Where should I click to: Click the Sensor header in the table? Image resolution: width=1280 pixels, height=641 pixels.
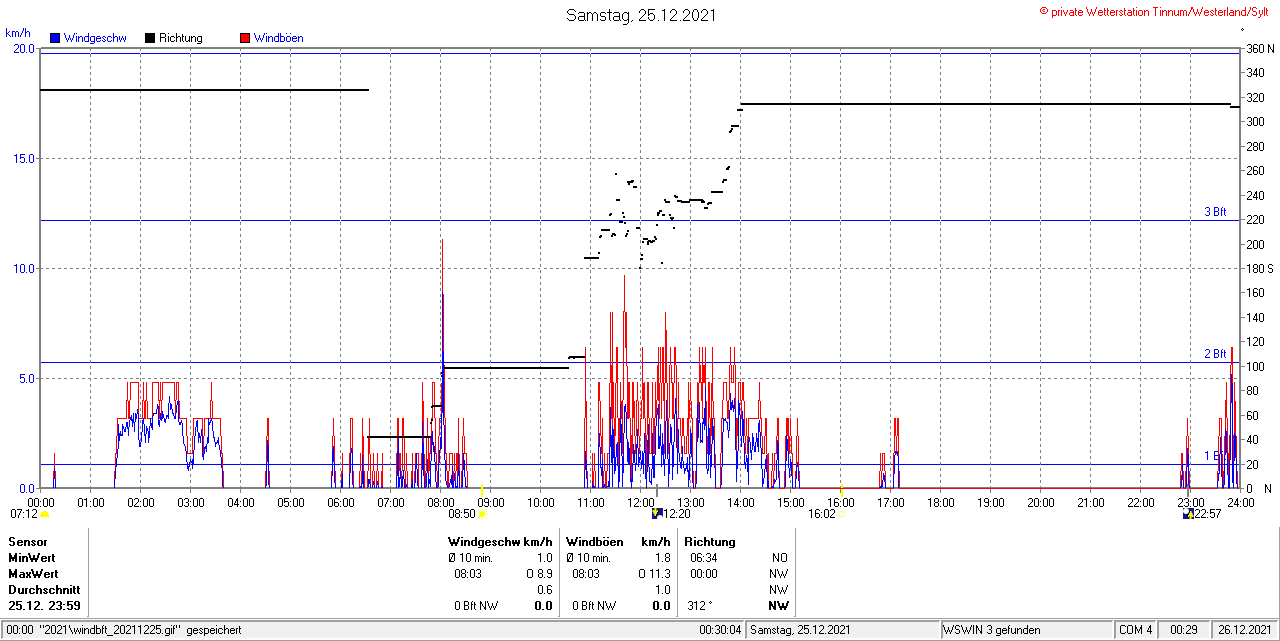pos(28,541)
